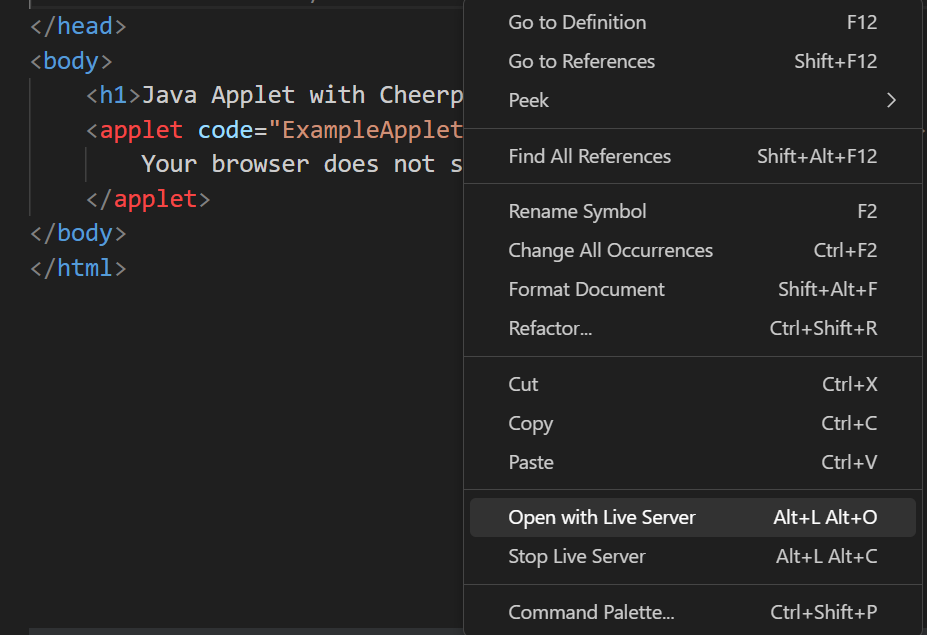Run Format Document command
This screenshot has width=927, height=635.
click(692, 290)
